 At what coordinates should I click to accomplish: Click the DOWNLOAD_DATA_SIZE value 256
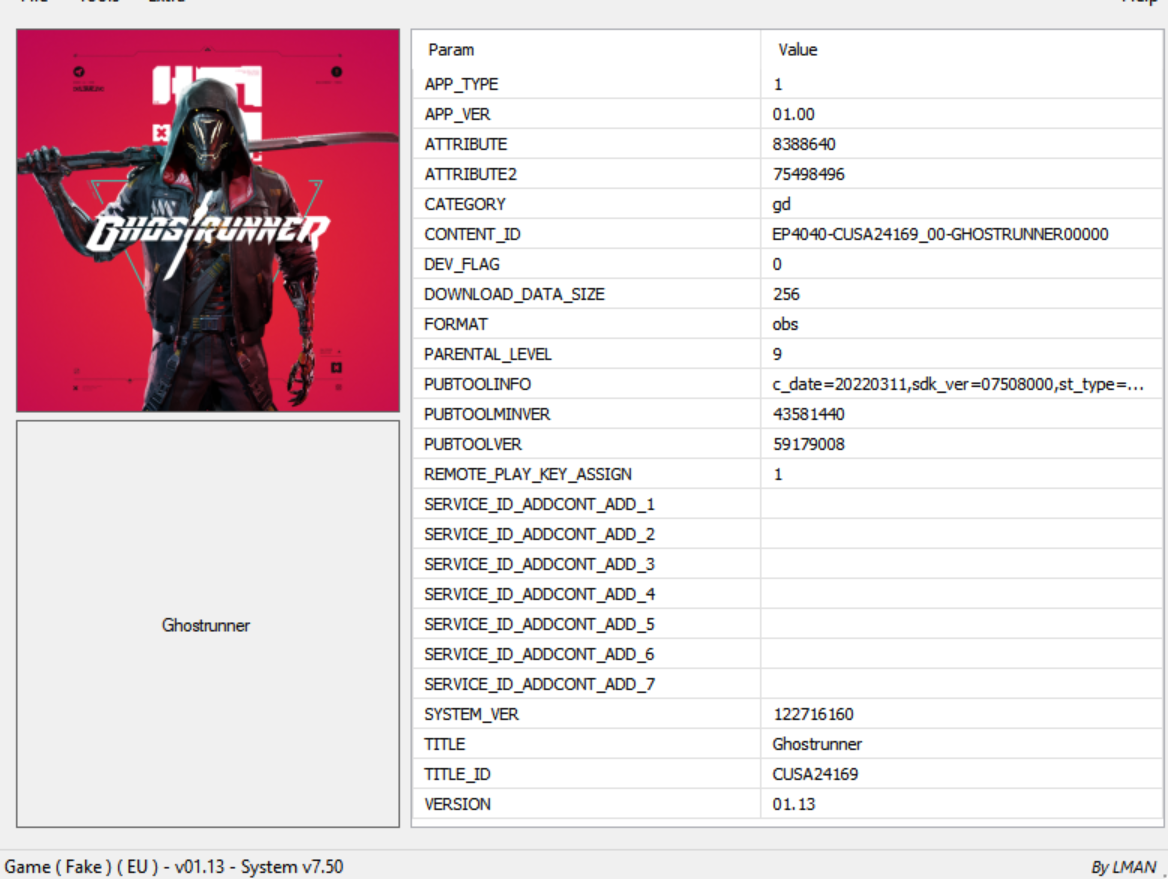pyautogui.click(x=786, y=294)
